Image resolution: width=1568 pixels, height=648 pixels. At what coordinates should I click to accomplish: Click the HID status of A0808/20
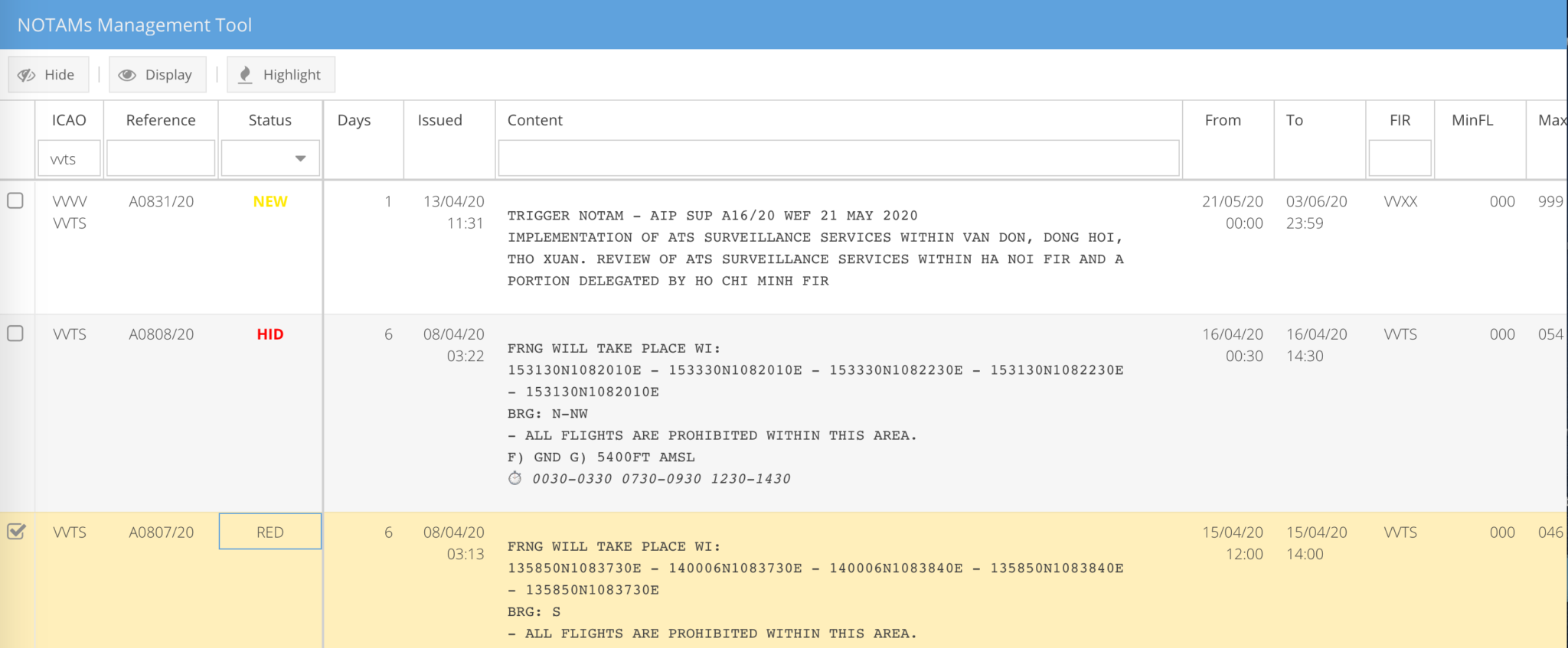tap(270, 334)
